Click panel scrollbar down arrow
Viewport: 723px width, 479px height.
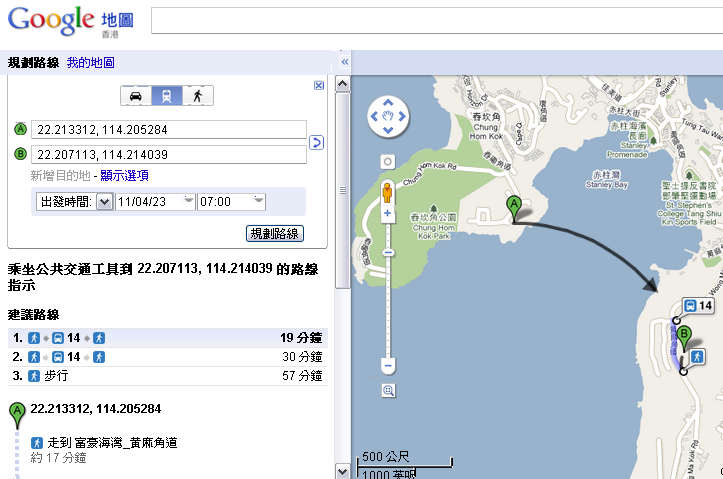click(343, 471)
